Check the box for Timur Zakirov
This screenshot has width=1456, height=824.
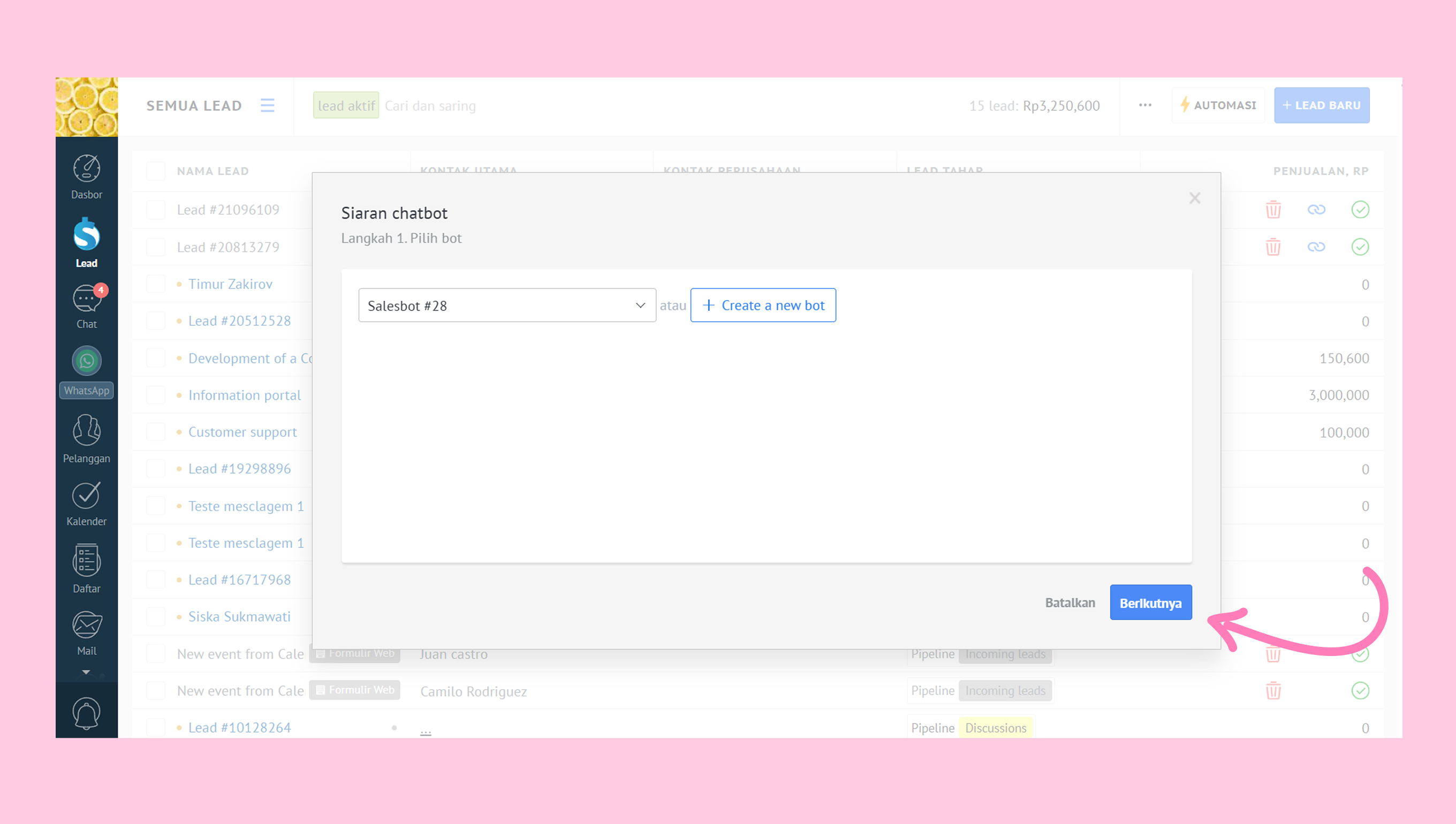coord(155,284)
